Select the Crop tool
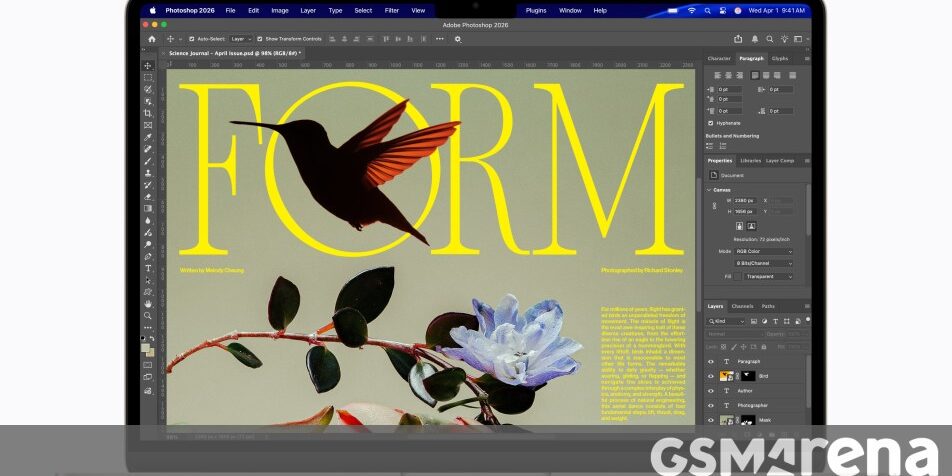This screenshot has width=952, height=476. pyautogui.click(x=148, y=113)
